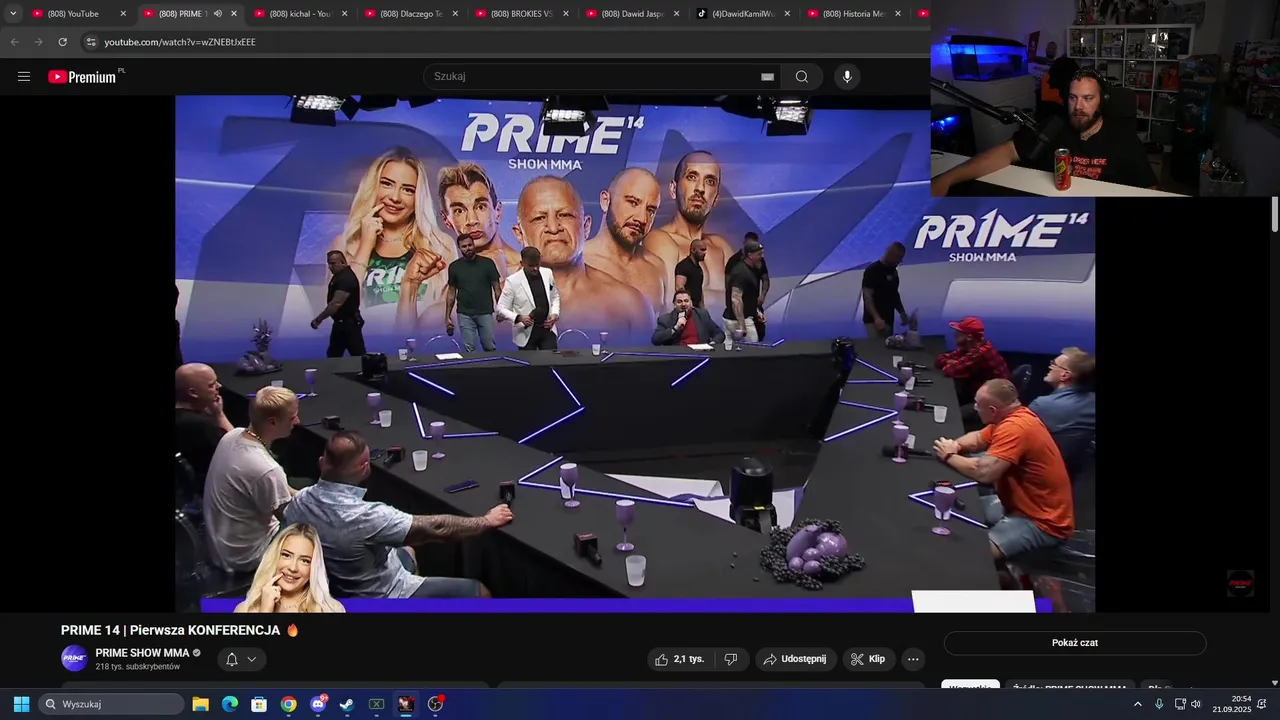Image resolution: width=1280 pixels, height=720 pixels.
Task: Click the magnifier search button
Action: point(802,77)
